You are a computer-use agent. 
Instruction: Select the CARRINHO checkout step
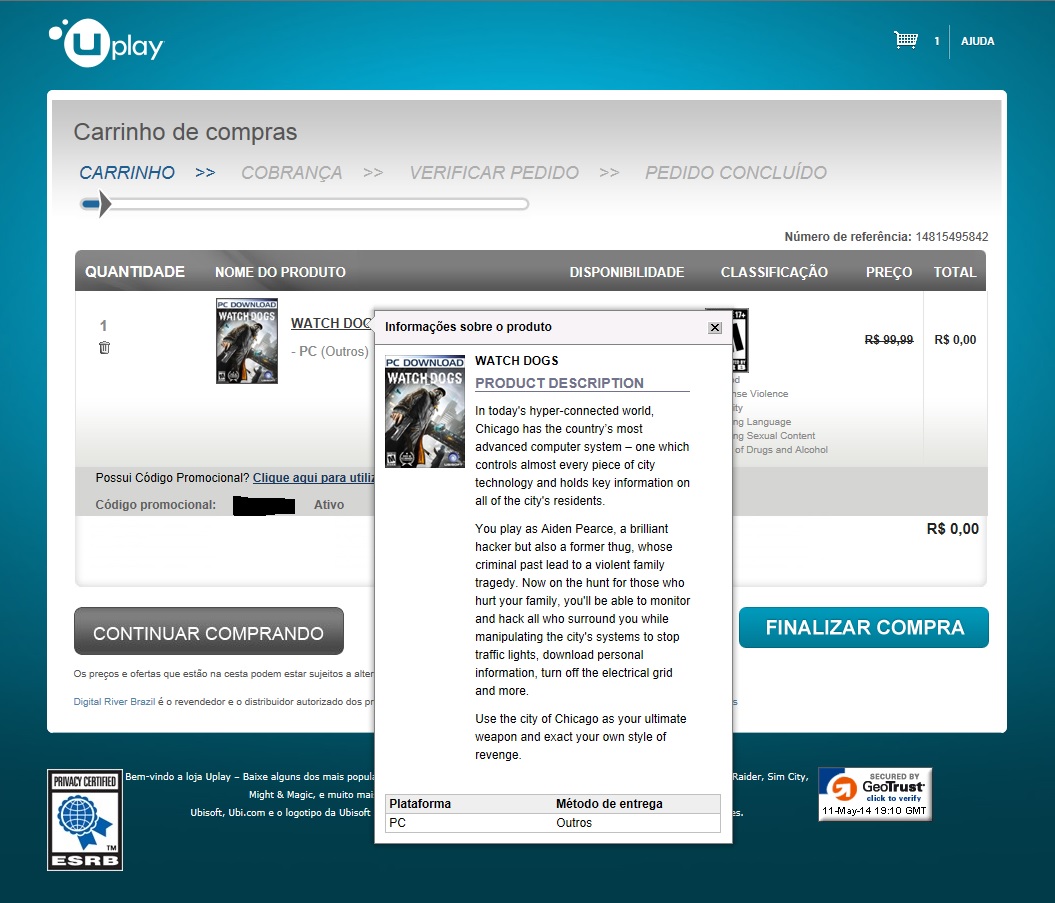[x=127, y=173]
